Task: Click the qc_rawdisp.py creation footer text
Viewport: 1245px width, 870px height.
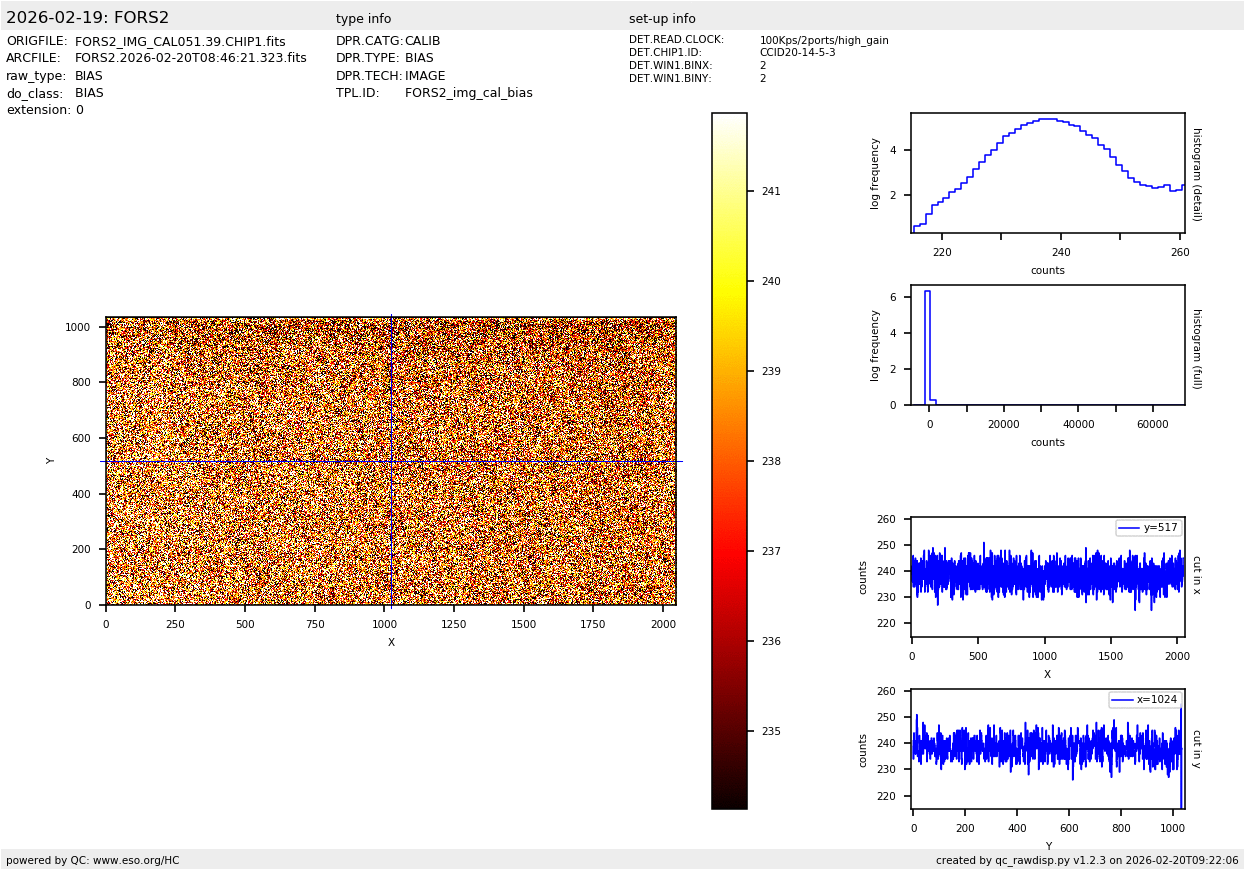Action: [x=1087, y=860]
